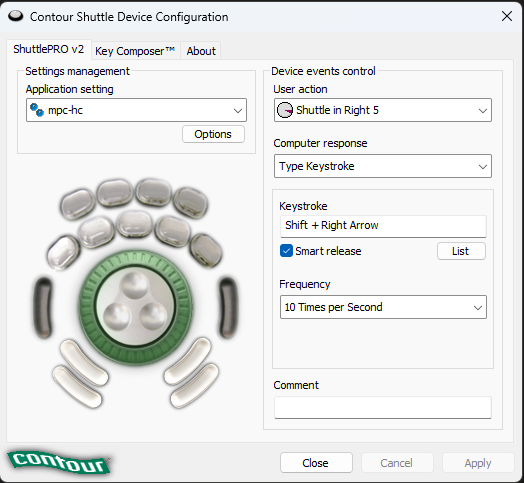Click the Keystroke field showing Shift + Right Arrow
The width and height of the screenshot is (524, 483).
click(383, 226)
